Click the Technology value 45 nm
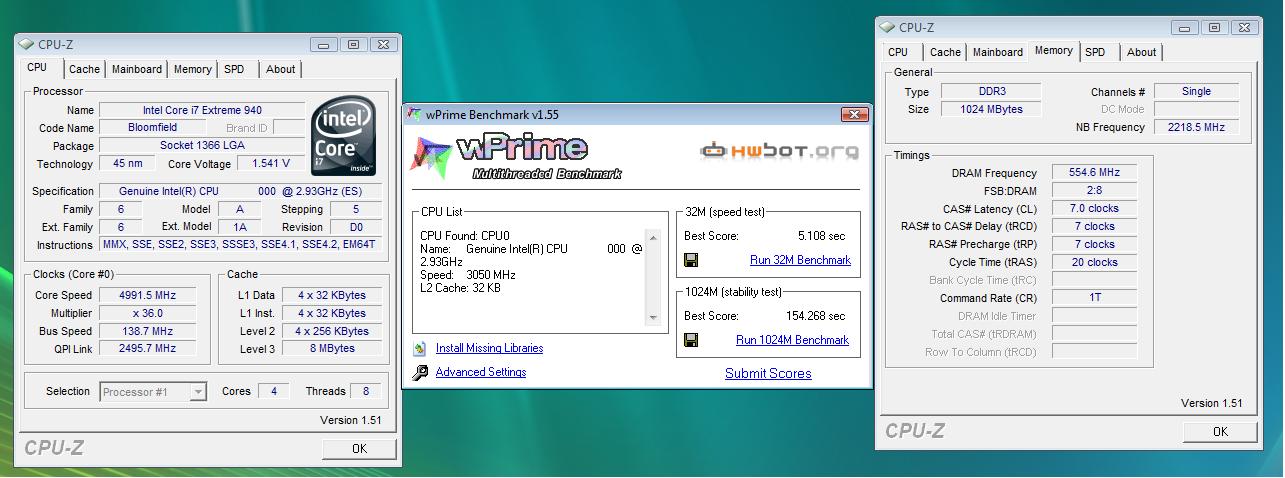Image resolution: width=1285 pixels, height=478 pixels. point(128,163)
